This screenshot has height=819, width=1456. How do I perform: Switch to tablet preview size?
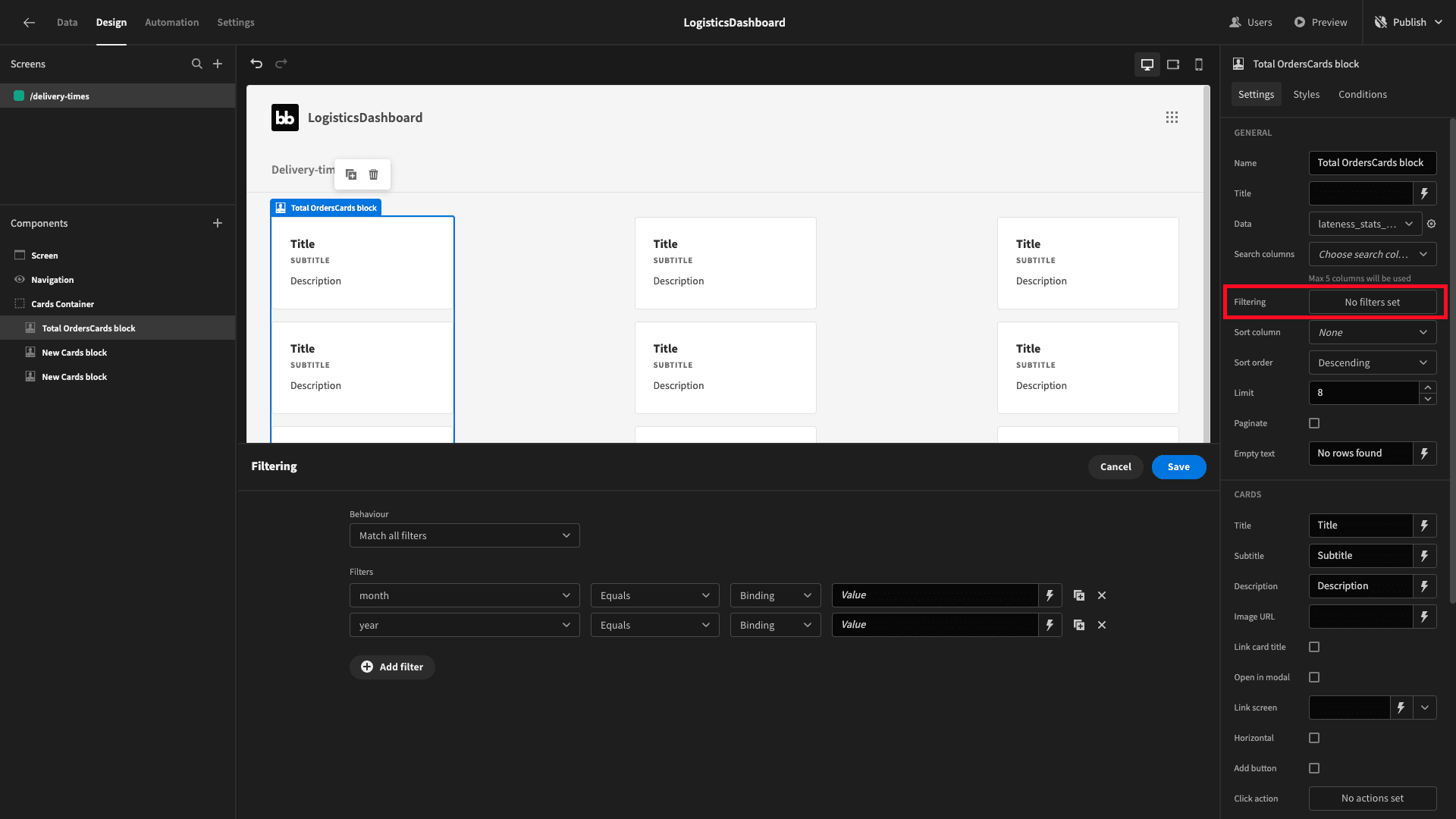1173,64
